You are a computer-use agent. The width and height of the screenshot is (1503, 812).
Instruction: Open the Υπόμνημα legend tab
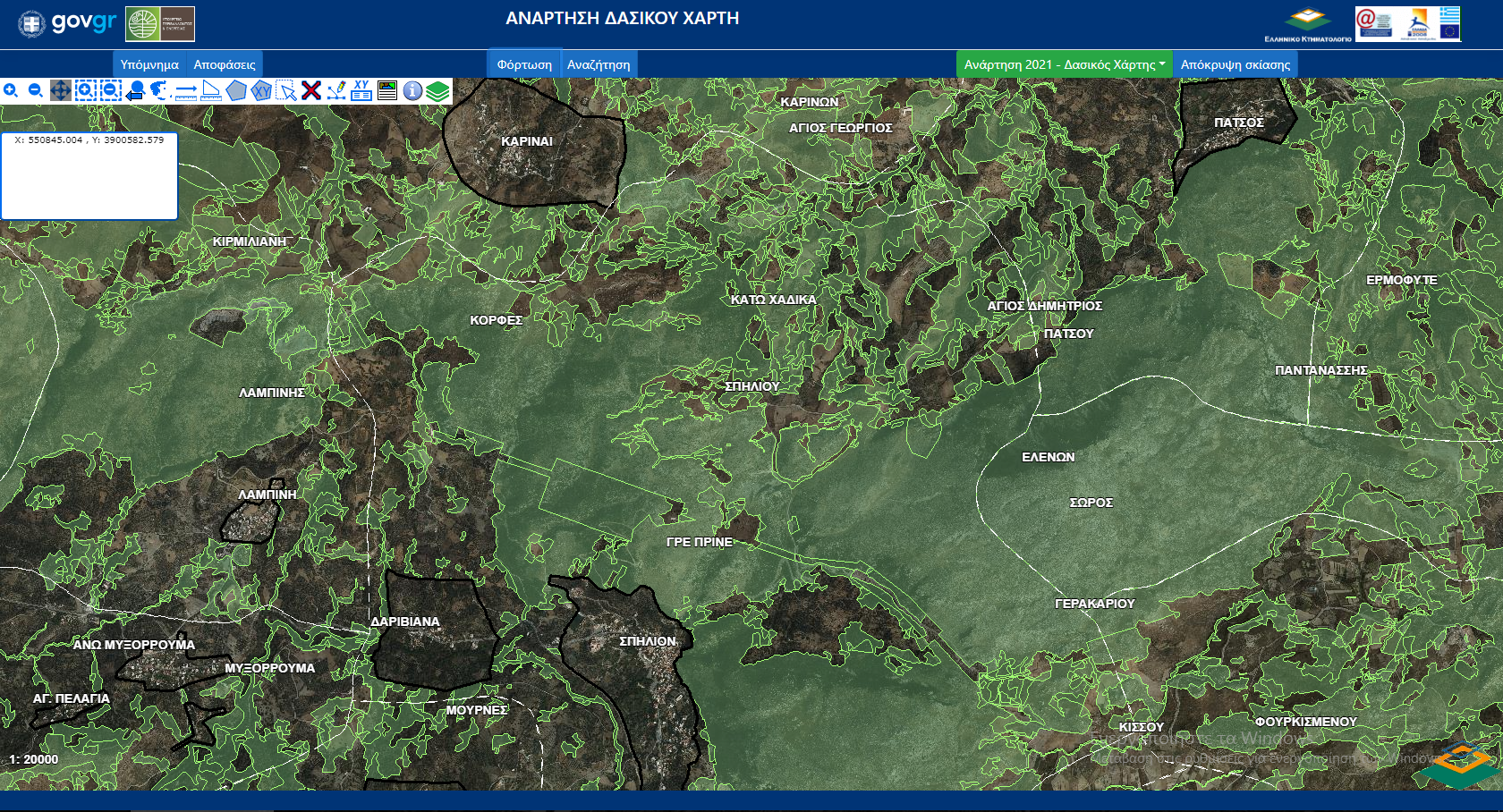coord(149,64)
